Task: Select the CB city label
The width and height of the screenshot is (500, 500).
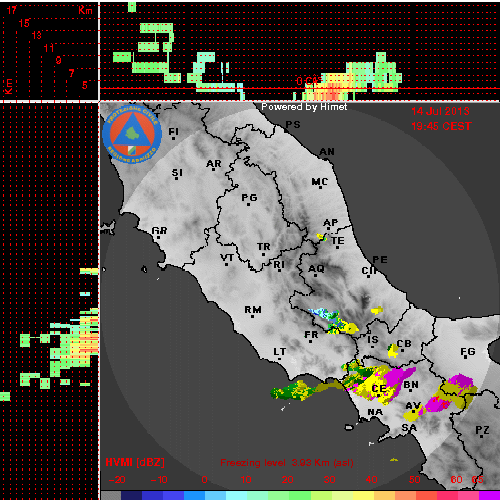Action: (x=404, y=344)
